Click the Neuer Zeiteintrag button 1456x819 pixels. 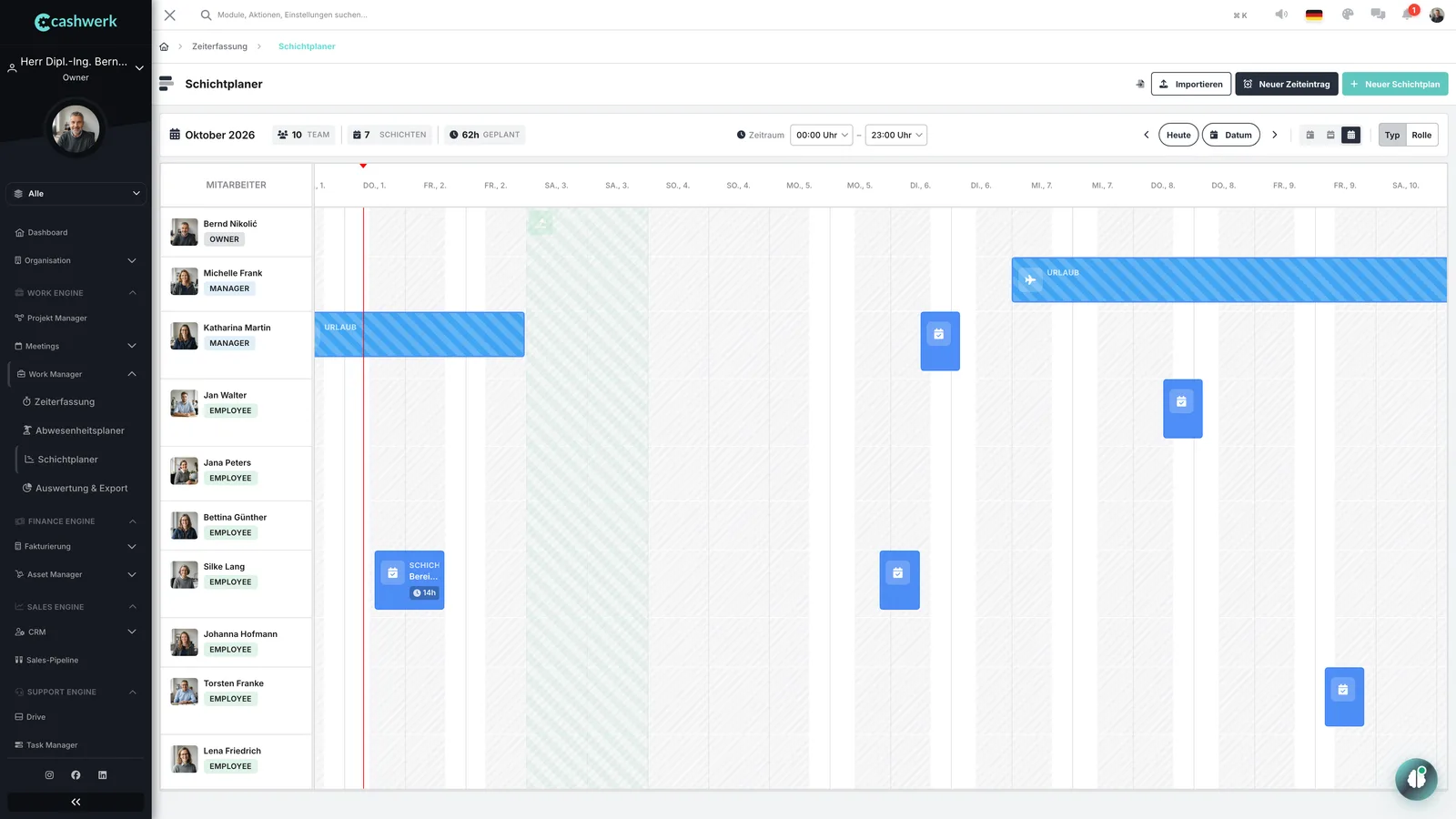tap(1287, 84)
